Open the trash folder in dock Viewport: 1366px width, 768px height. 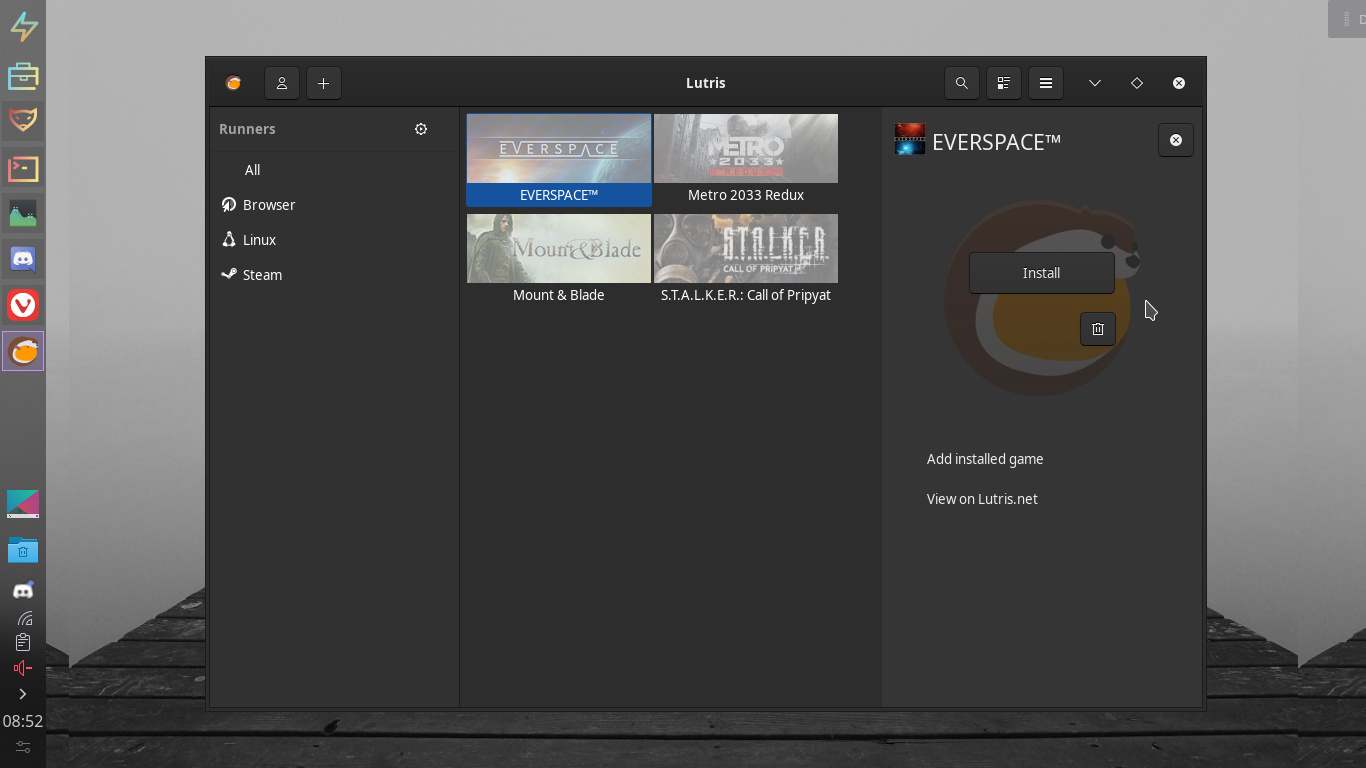click(23, 549)
